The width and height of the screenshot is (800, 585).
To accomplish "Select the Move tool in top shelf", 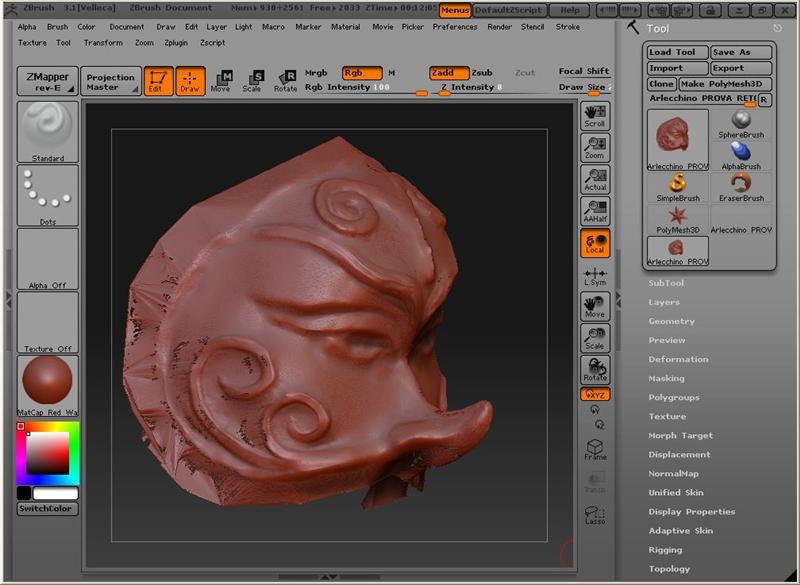I will (221, 80).
